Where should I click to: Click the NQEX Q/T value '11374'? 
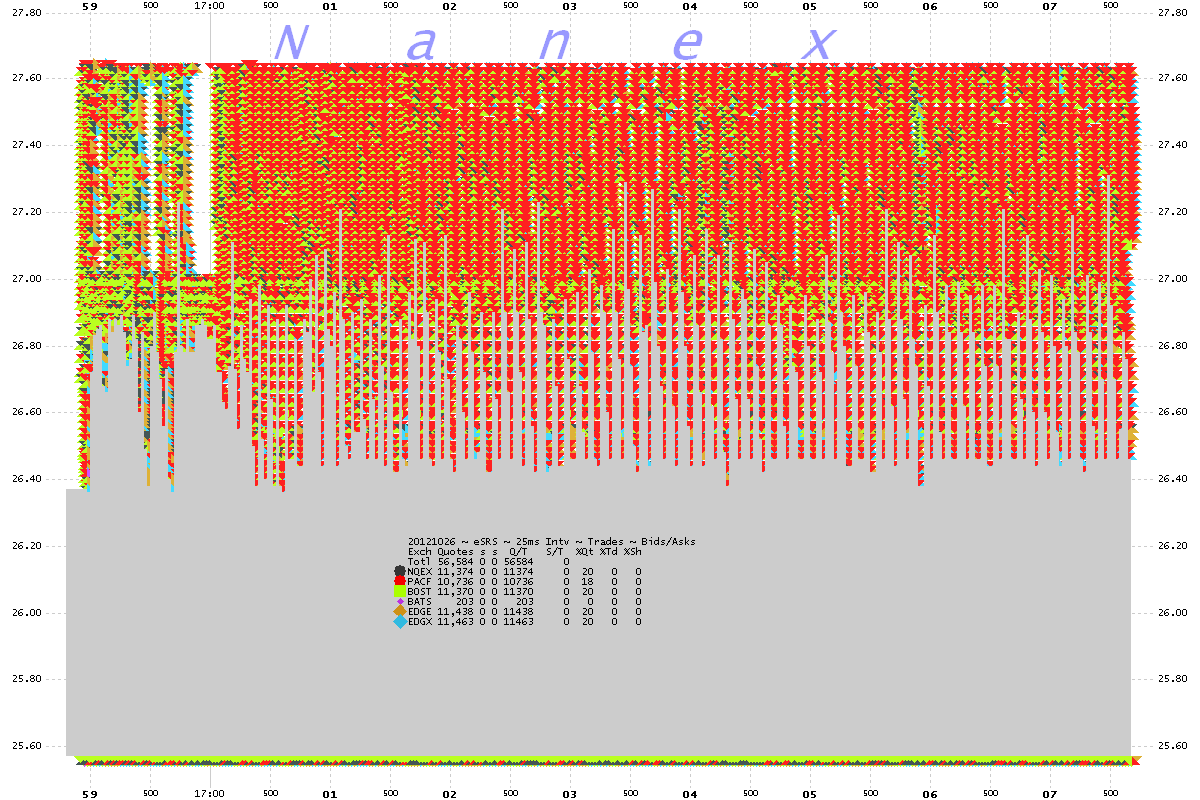518,571
